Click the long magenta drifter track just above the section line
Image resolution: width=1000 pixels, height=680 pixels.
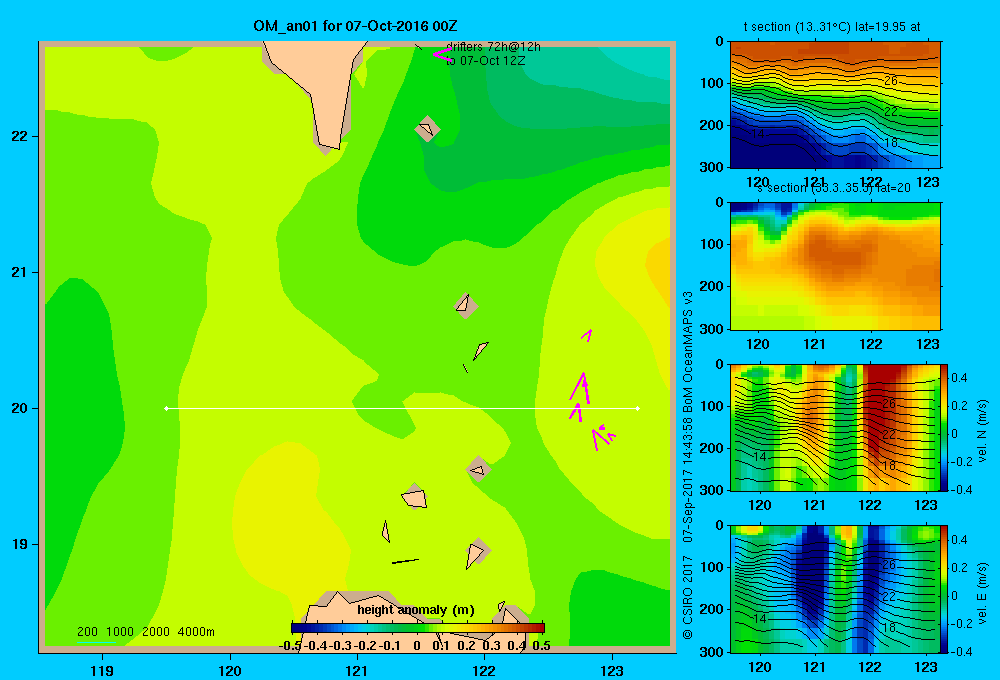click(580, 388)
